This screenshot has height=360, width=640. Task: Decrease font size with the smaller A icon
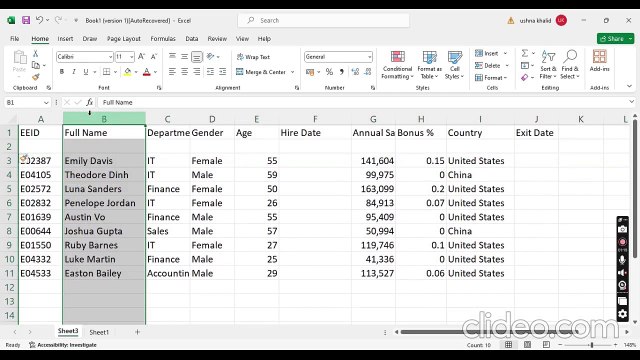pyautogui.click(x=154, y=57)
